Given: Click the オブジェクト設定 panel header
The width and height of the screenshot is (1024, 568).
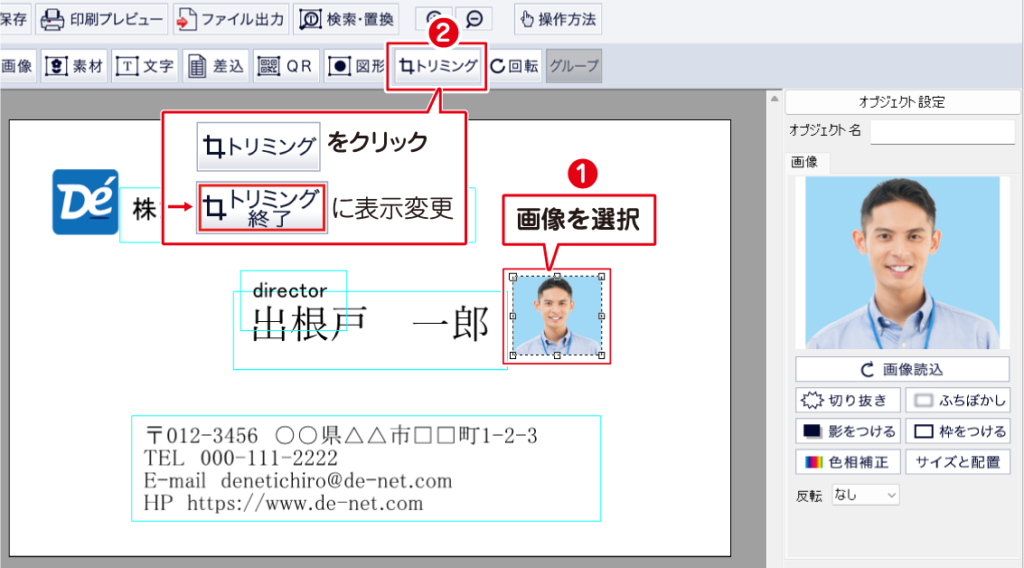Looking at the screenshot, I should 902,102.
